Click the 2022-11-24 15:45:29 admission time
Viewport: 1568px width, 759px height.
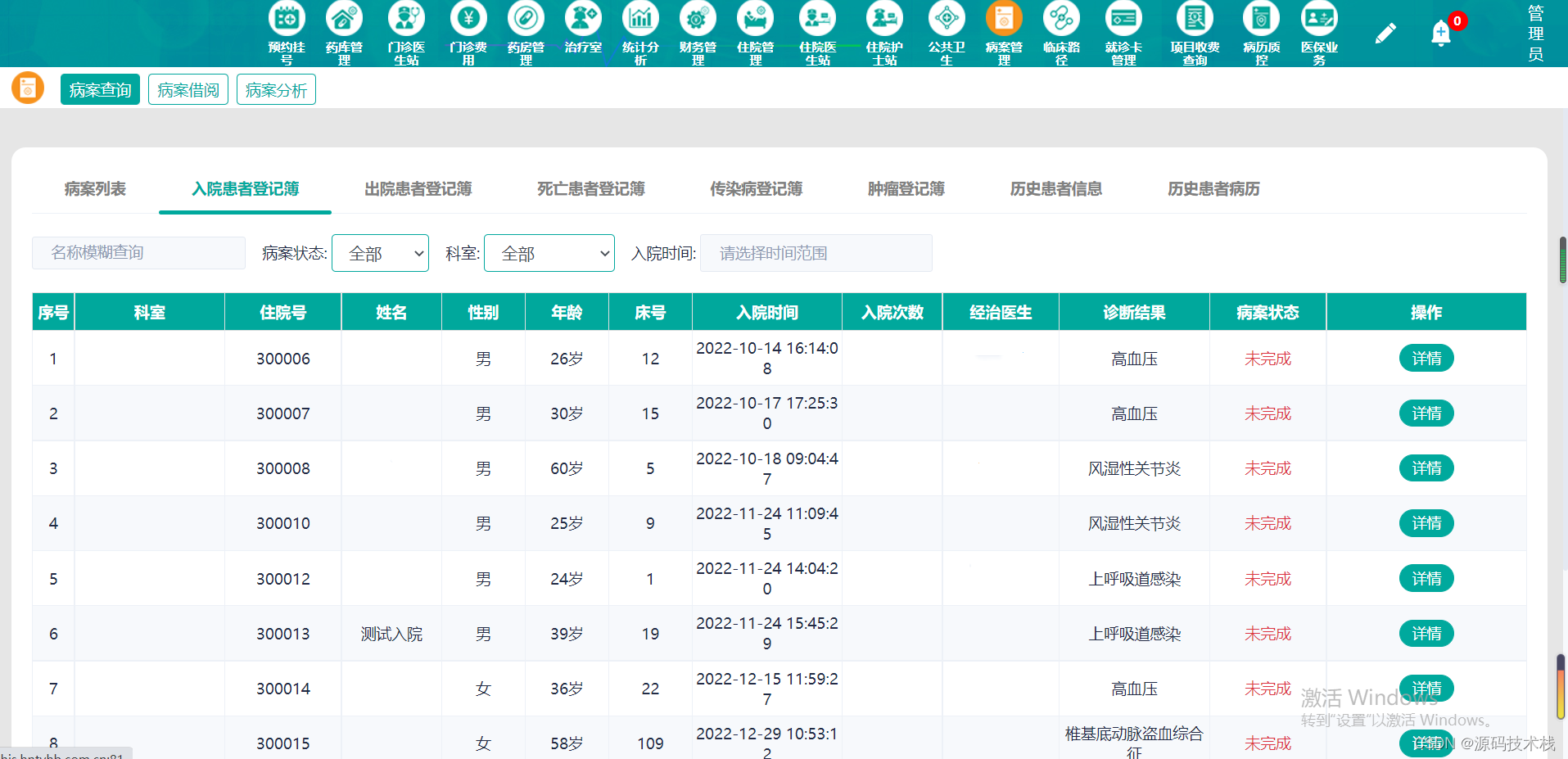(767, 634)
